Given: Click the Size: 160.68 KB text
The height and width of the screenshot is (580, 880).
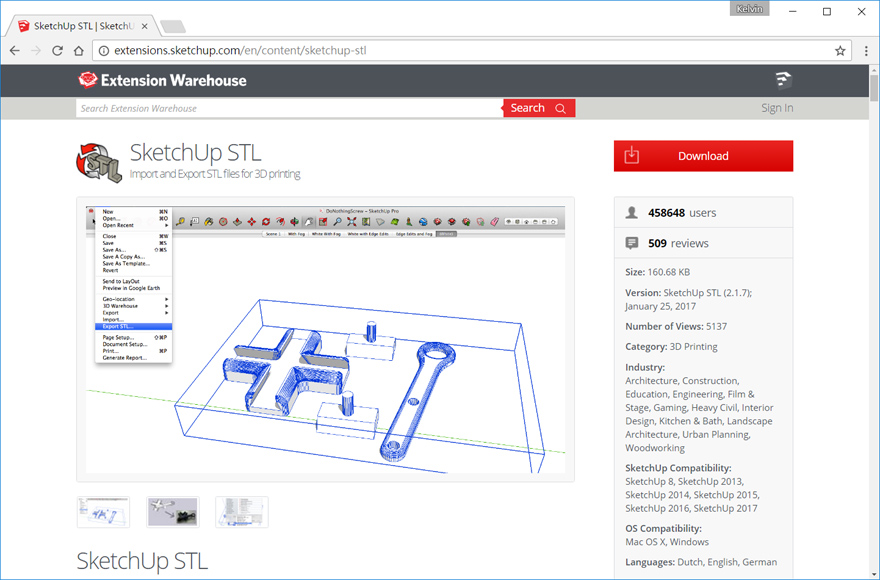Looking at the screenshot, I should tap(658, 272).
